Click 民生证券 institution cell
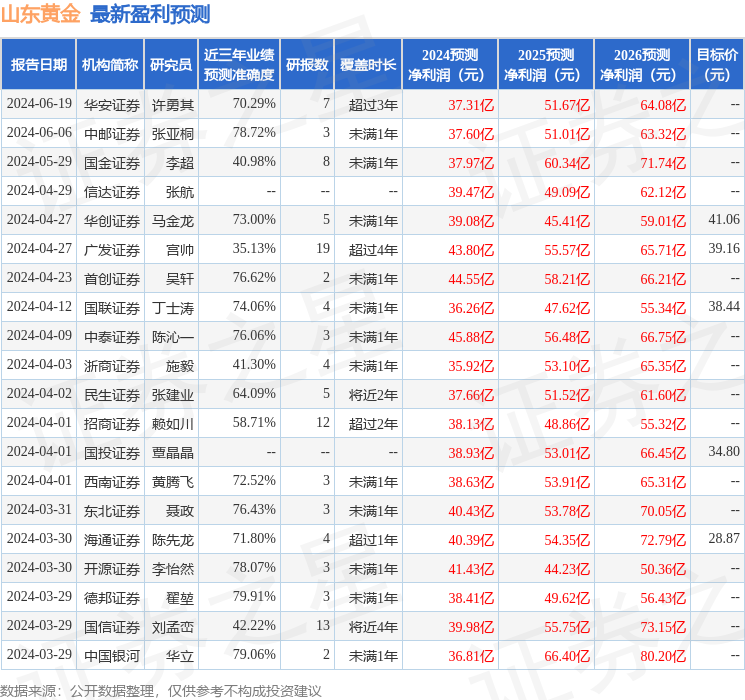Viewport: 745px width, 700px height. tap(112, 395)
